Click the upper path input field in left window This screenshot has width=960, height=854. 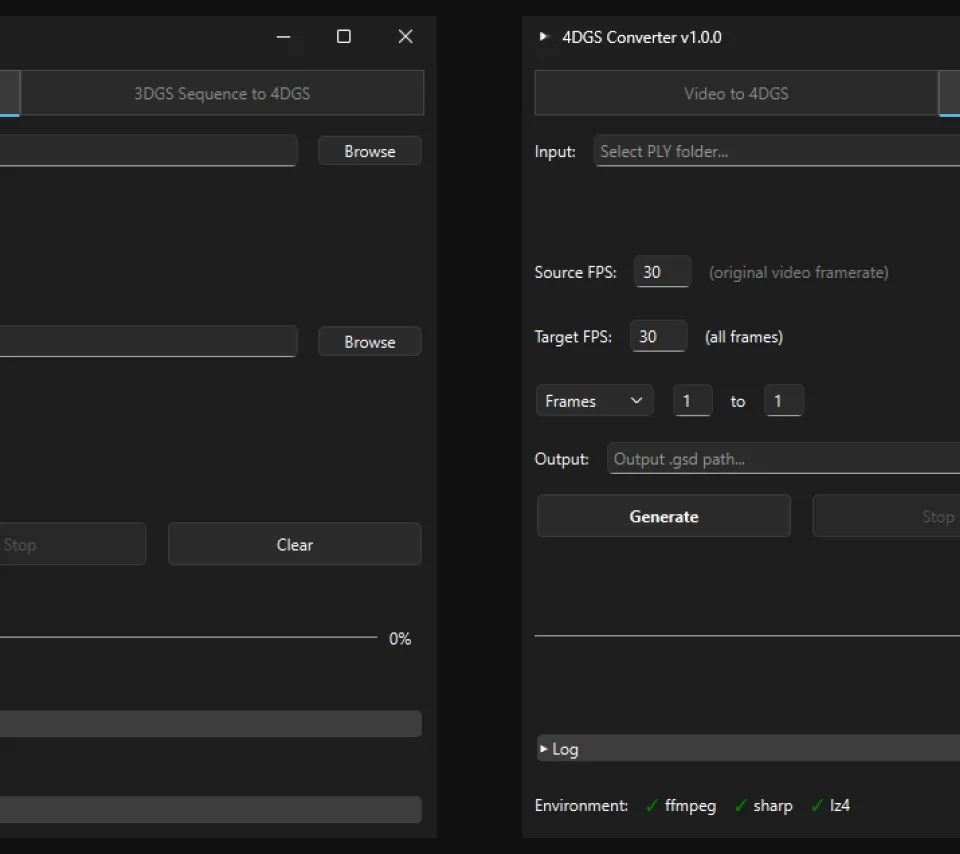[149, 151]
